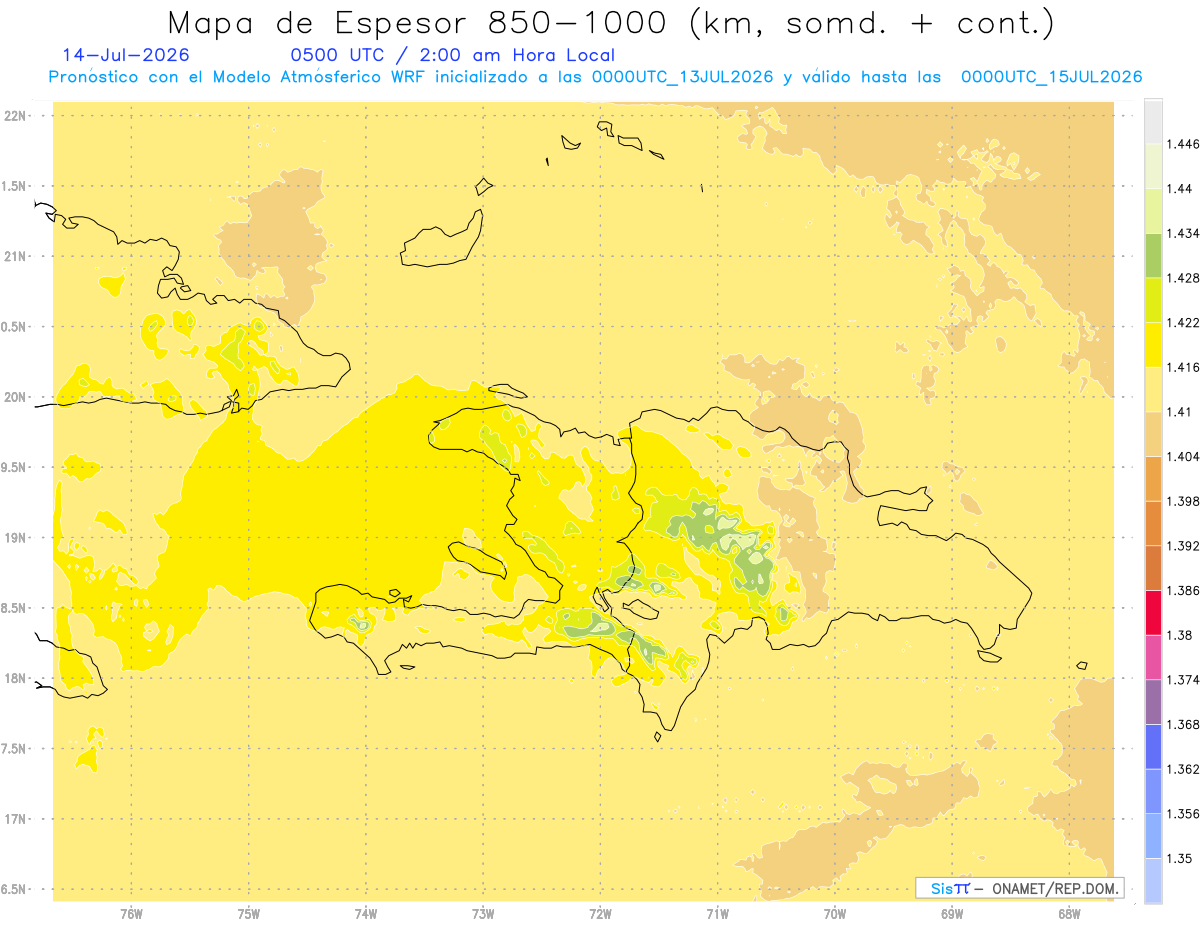Select the colorbar value '1.416'
Viewport: 1200px width, 927px height.
coord(1183,367)
